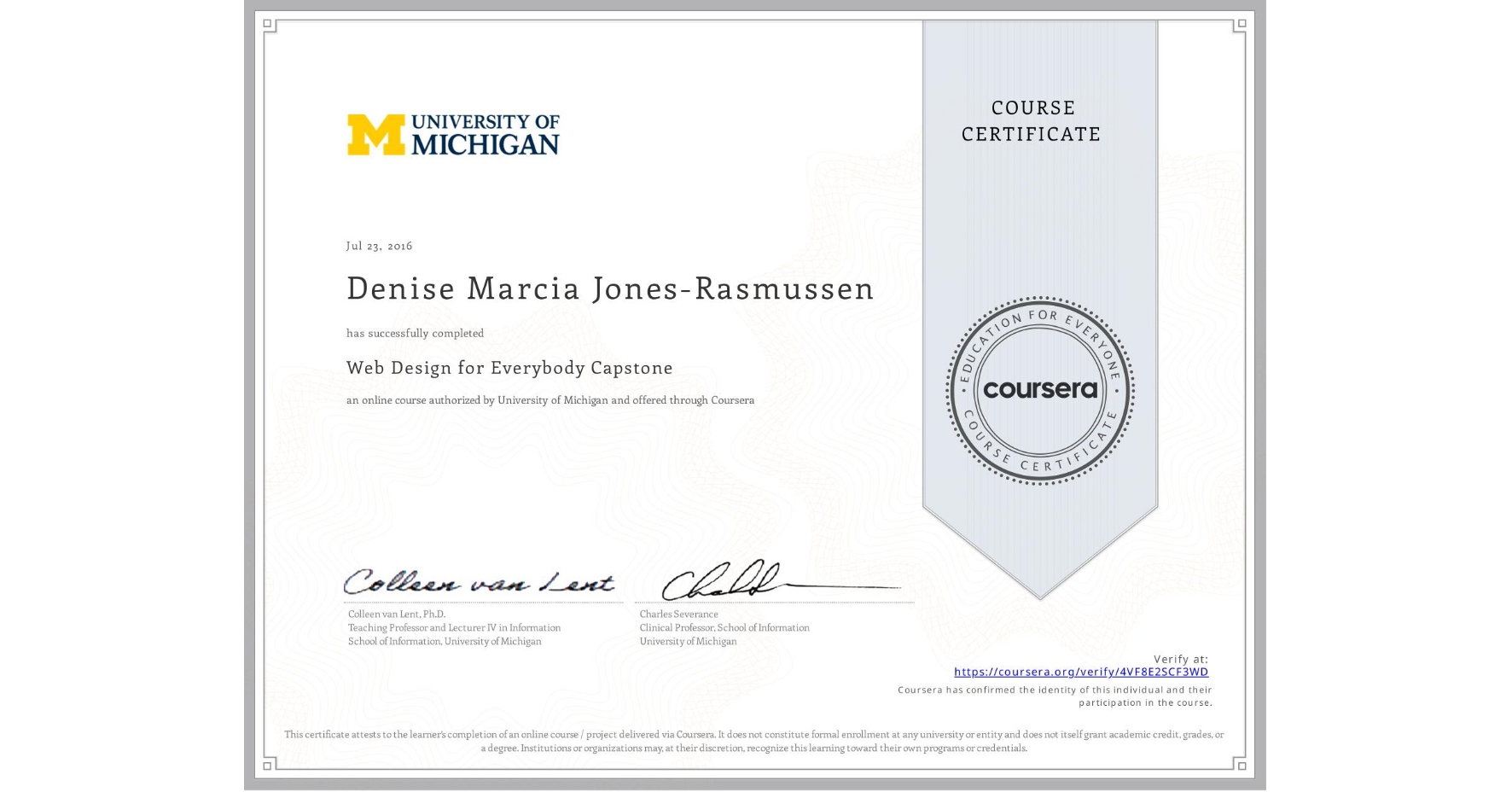Select the name 'Denise Marcia Jones-Rasmussen'
Viewport: 1512px width, 792px height.
tap(610, 288)
